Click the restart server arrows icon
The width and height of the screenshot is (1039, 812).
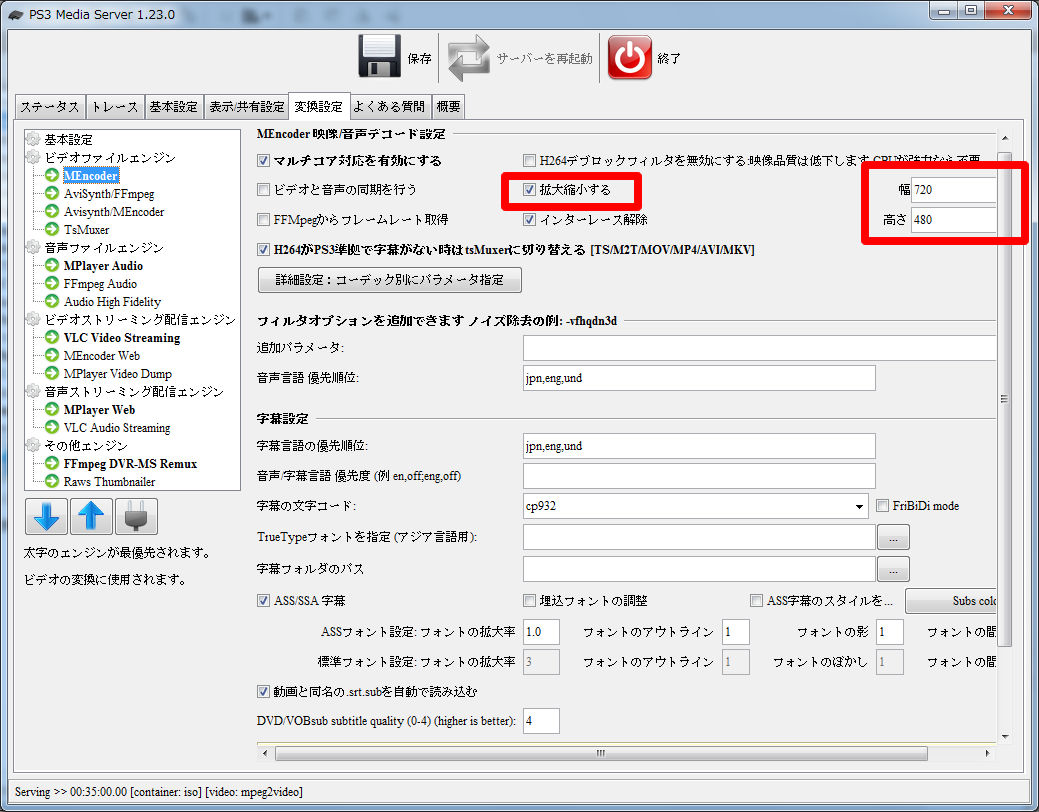tap(468, 58)
